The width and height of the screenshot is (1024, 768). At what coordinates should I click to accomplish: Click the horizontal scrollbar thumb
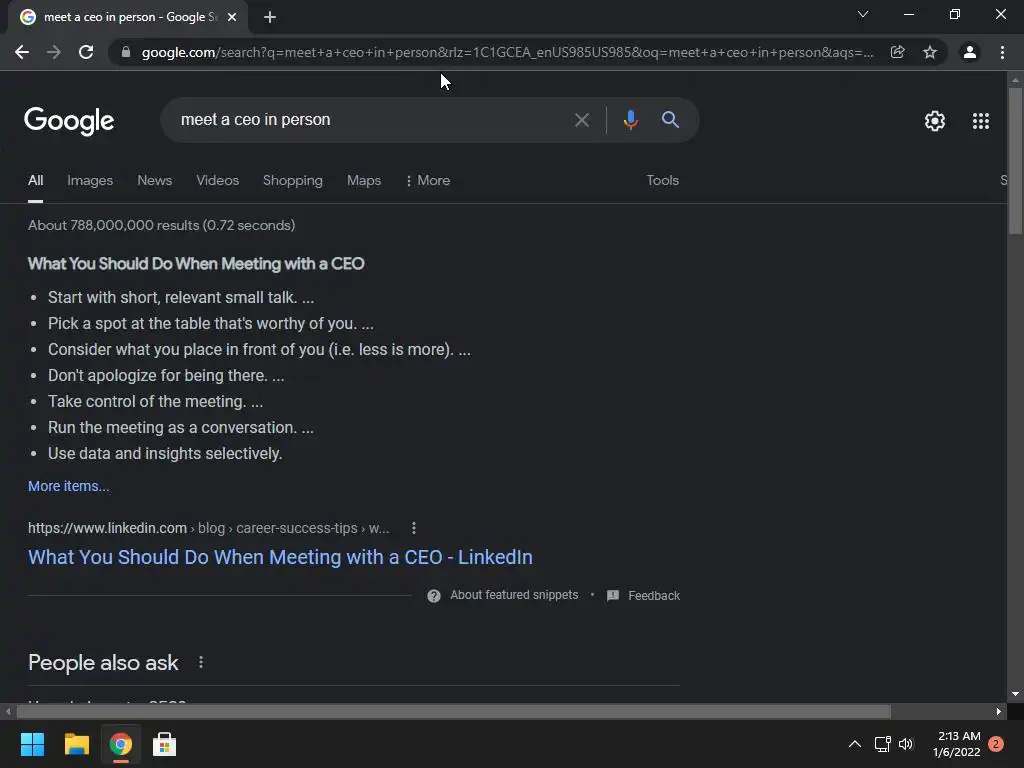pyautogui.click(x=453, y=711)
